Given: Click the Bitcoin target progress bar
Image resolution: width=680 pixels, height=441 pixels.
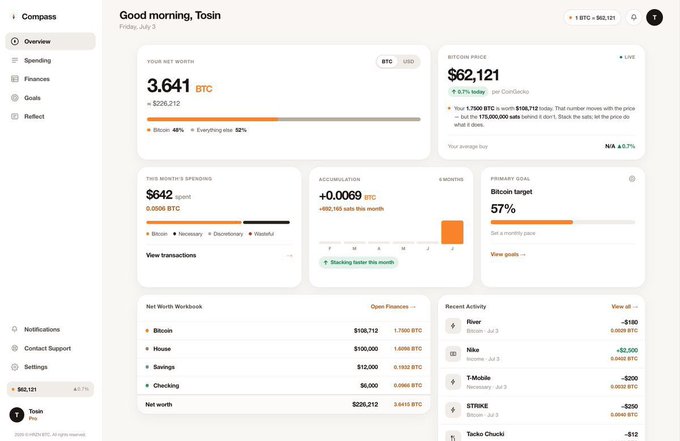Looking at the screenshot, I should [x=562, y=222].
